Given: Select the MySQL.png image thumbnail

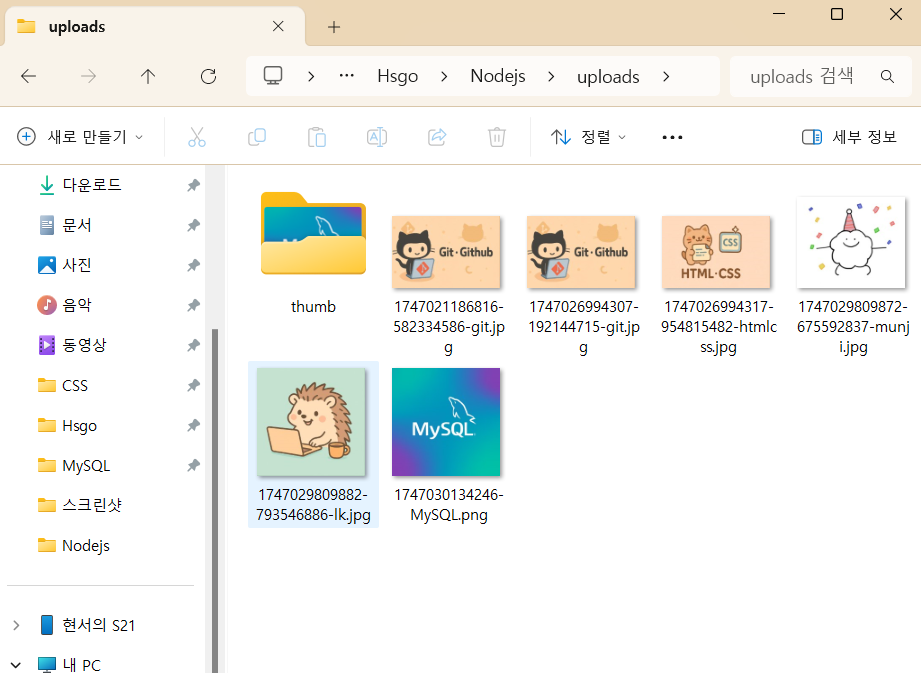Looking at the screenshot, I should (x=446, y=422).
